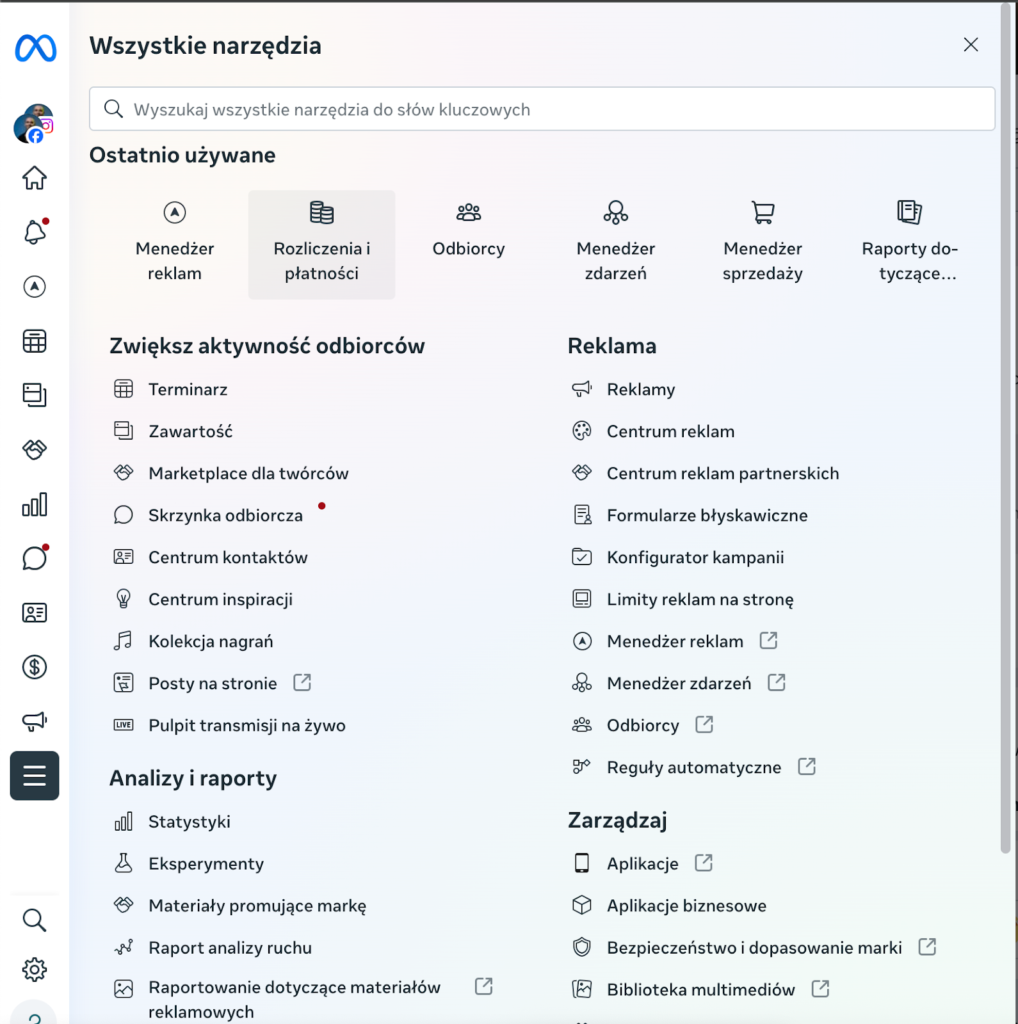Open the megaphone ads sidebar icon
The width and height of the screenshot is (1018, 1024).
(34, 721)
